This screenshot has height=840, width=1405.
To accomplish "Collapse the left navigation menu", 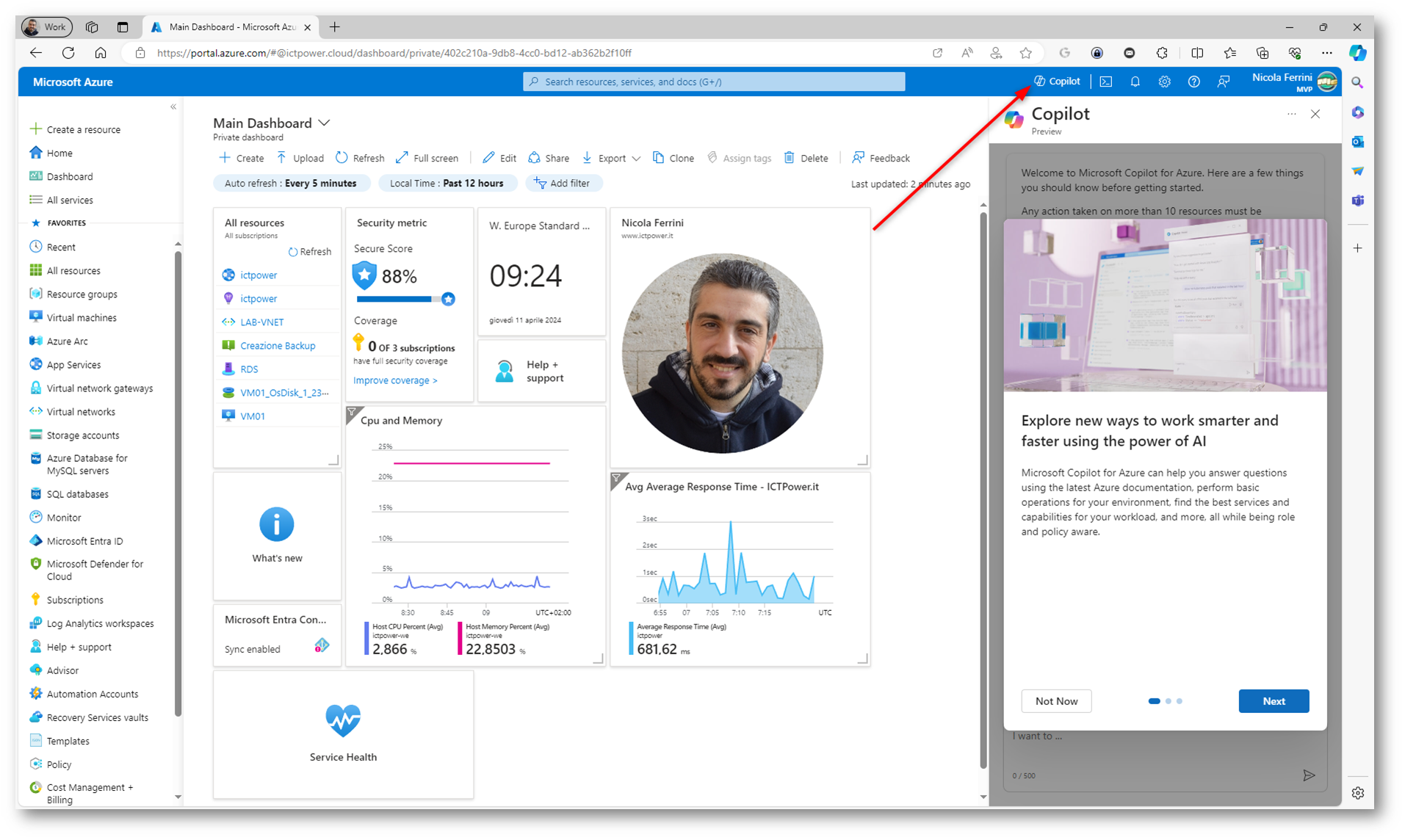I will 173,107.
